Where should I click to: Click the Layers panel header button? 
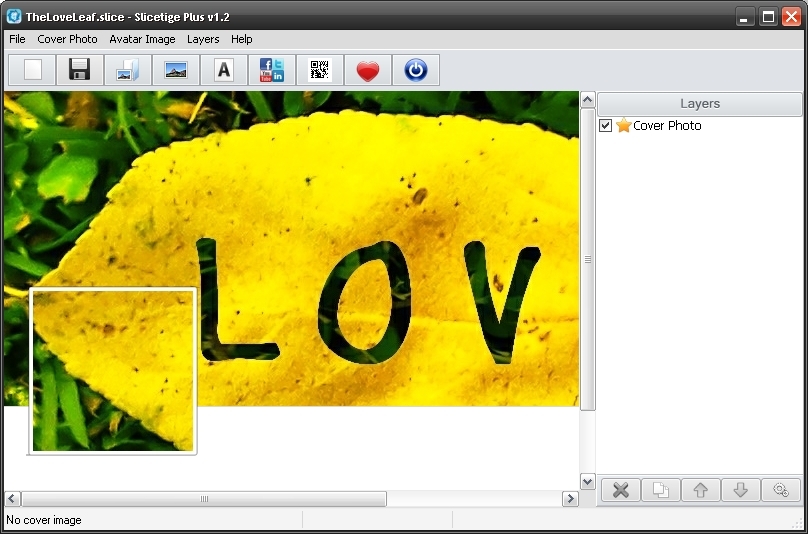click(x=700, y=104)
